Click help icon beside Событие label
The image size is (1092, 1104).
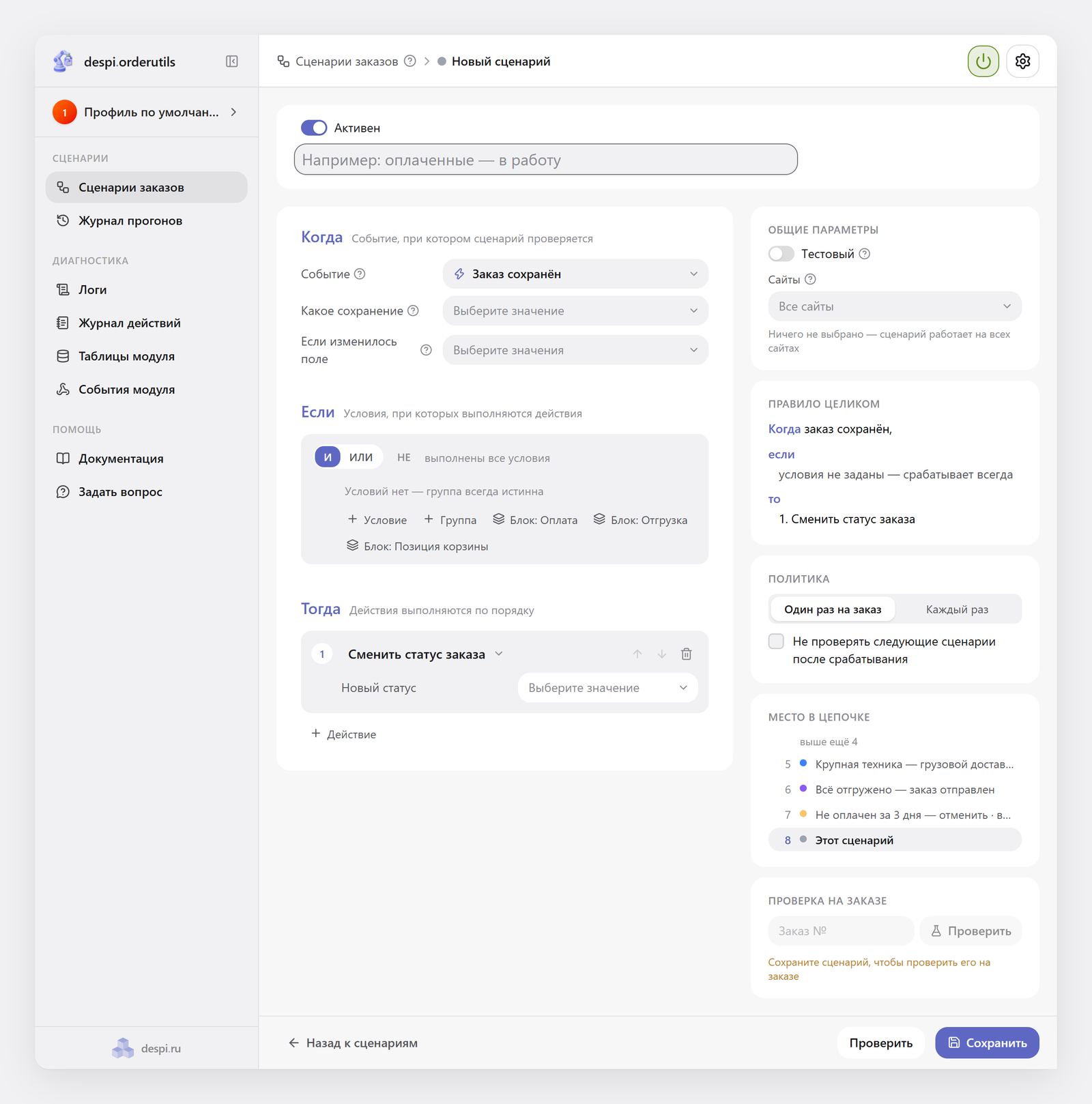(x=360, y=274)
